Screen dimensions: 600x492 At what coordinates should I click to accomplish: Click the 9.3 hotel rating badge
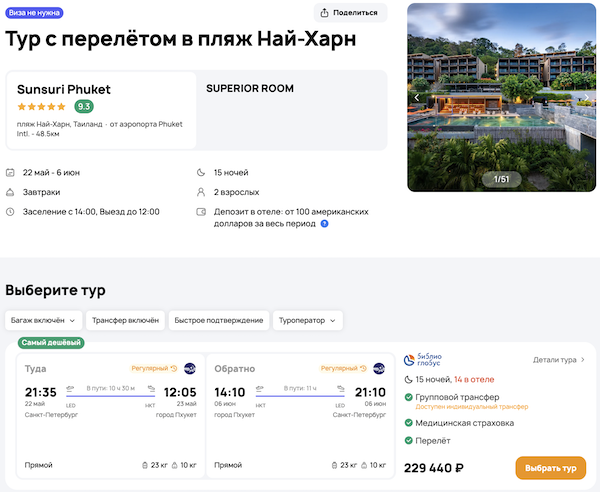pyautogui.click(x=84, y=106)
